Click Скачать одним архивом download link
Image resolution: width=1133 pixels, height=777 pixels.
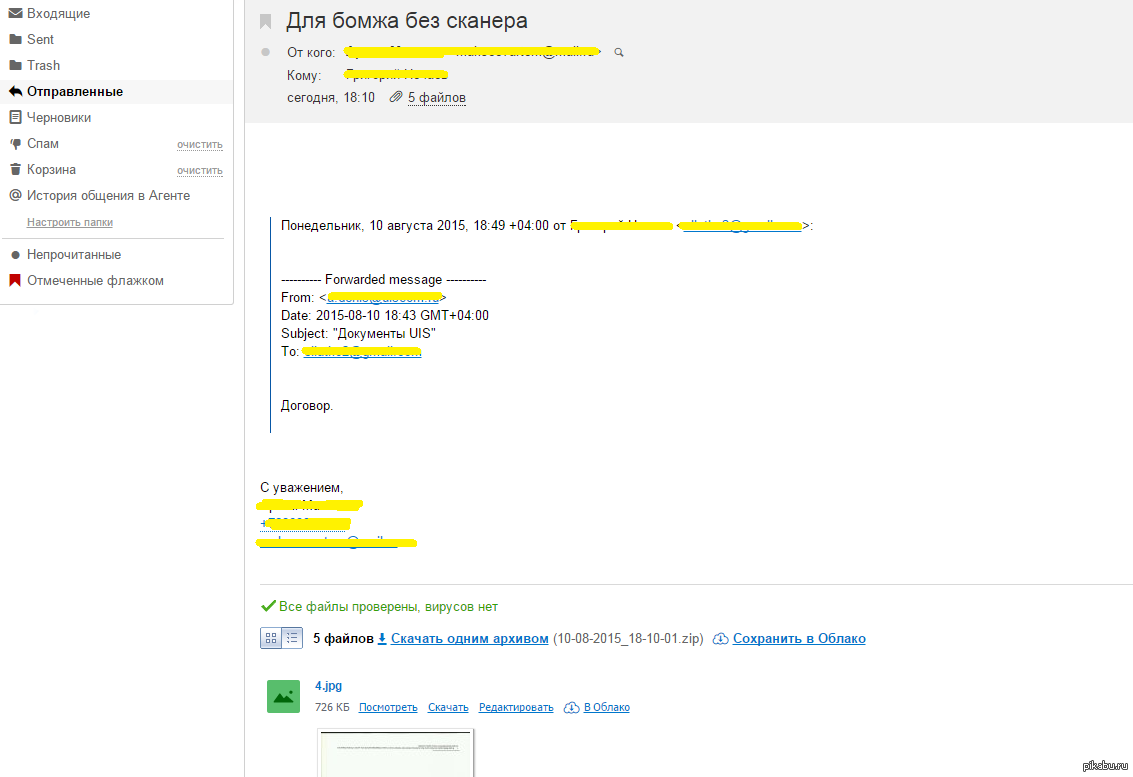click(469, 638)
